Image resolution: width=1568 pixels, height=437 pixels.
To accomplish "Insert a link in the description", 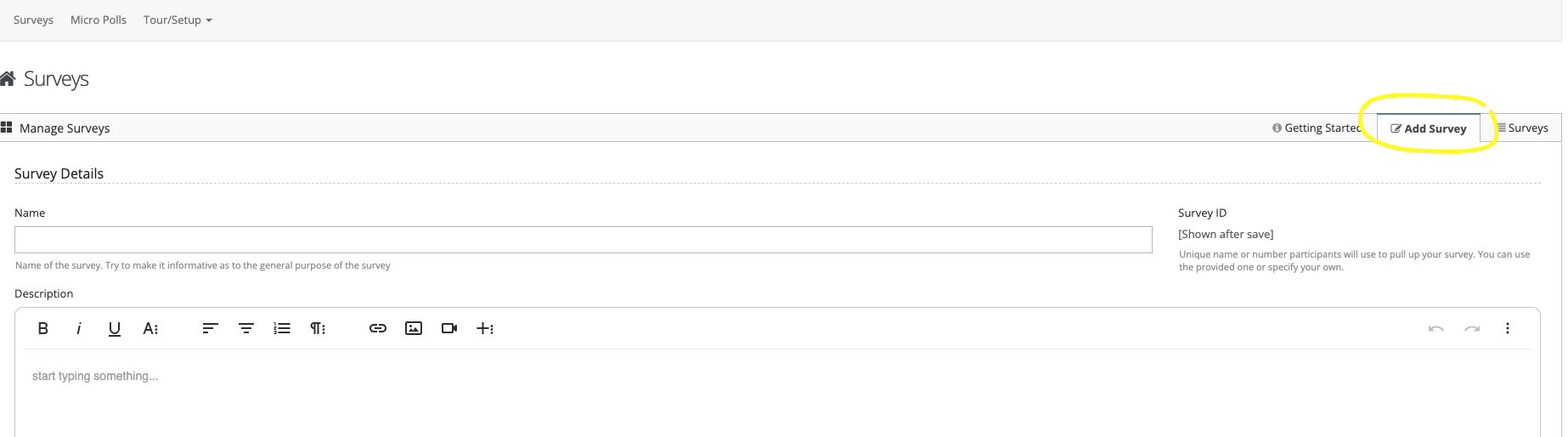I will (x=378, y=328).
